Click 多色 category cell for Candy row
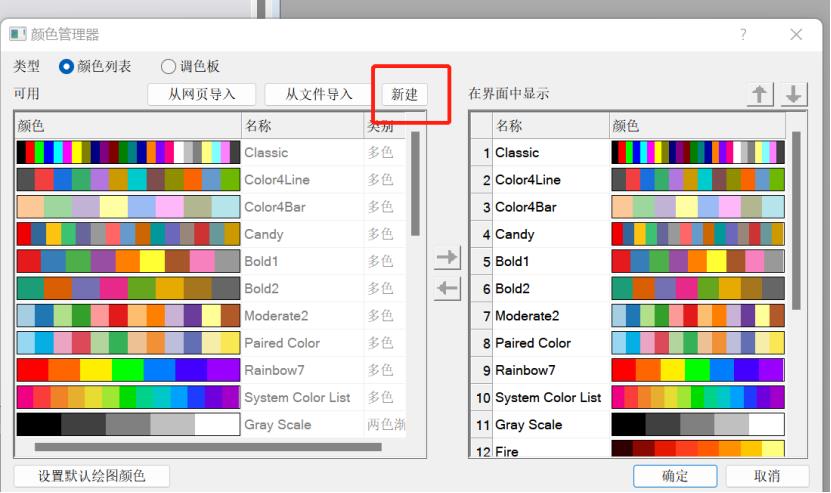 click(381, 234)
